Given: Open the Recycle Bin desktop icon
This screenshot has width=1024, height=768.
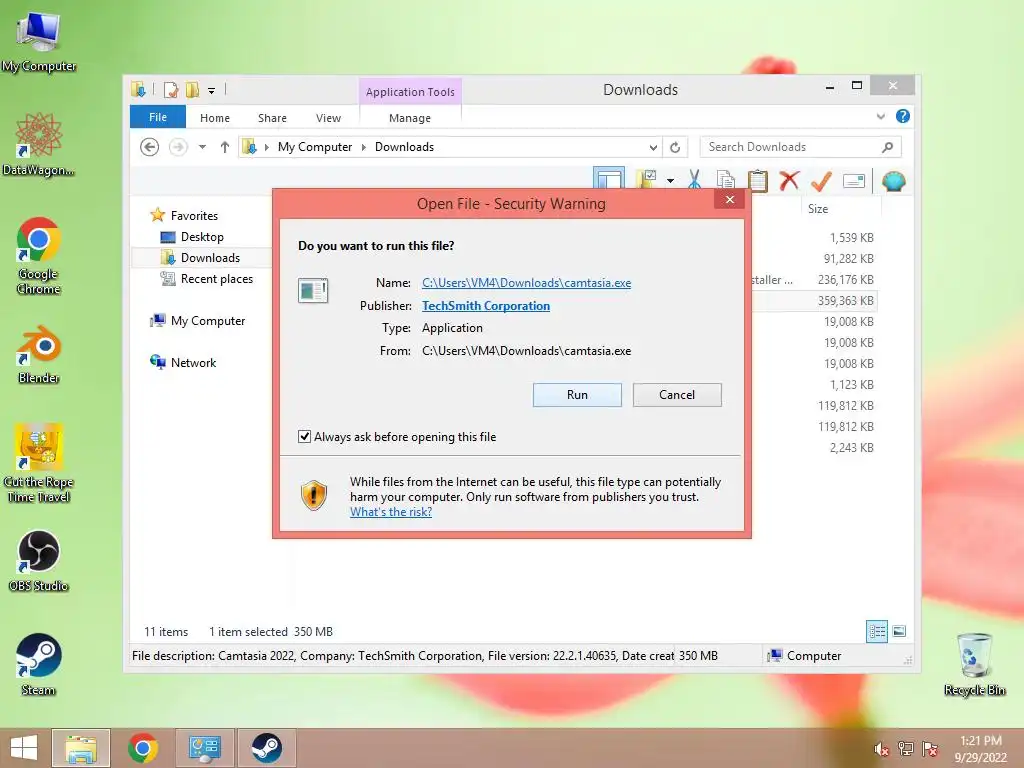Looking at the screenshot, I should coord(974,664).
